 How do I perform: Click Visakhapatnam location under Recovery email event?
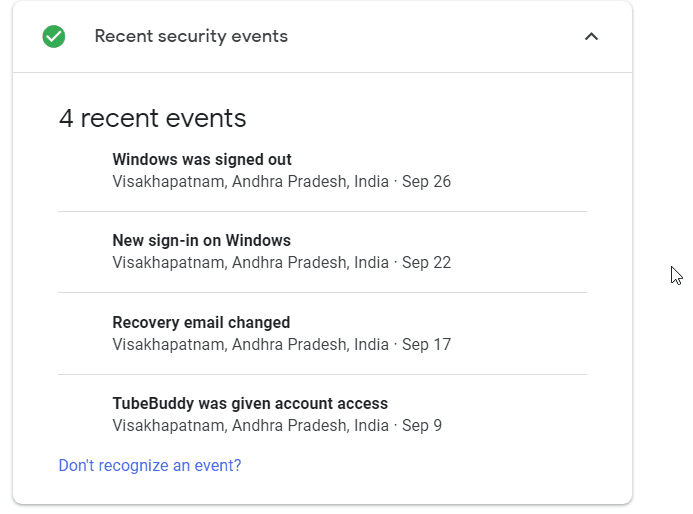coord(251,344)
